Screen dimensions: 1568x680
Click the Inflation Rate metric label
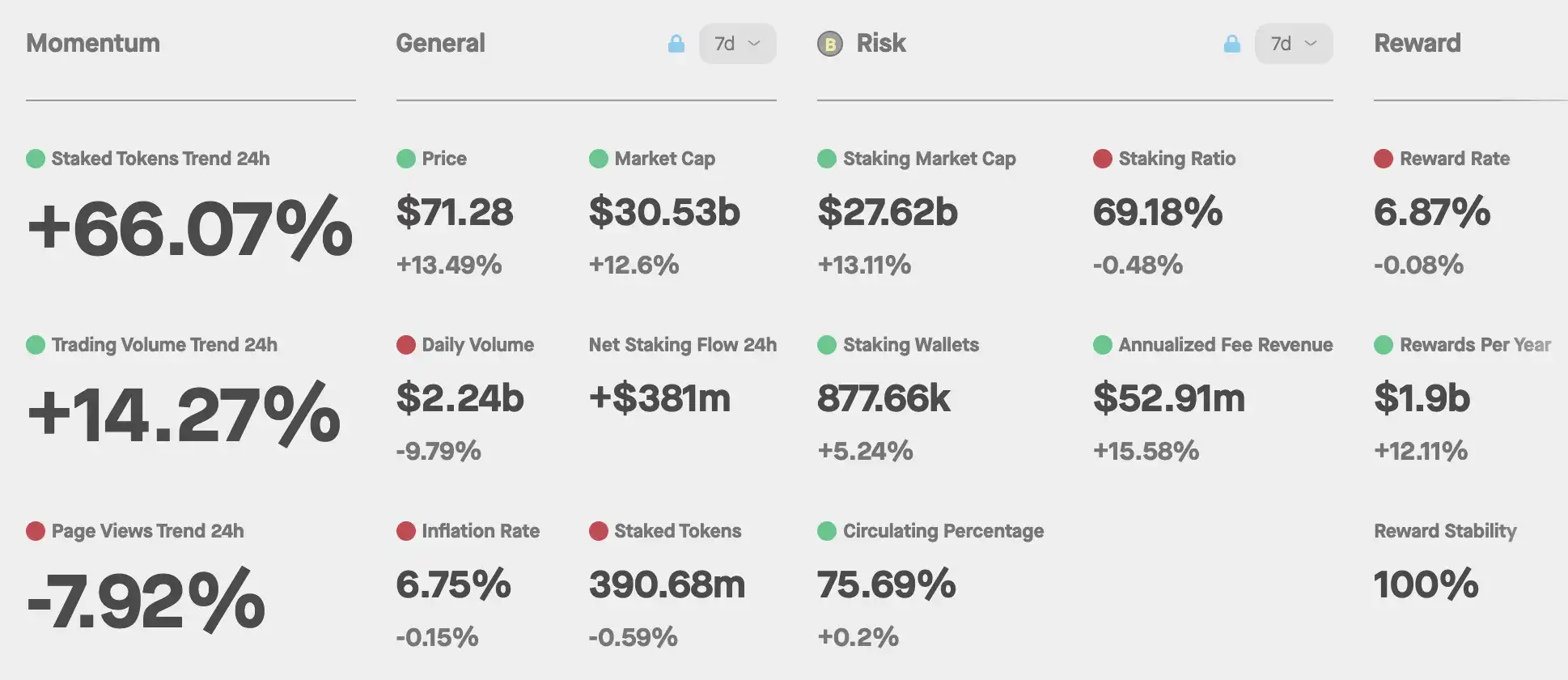481,531
